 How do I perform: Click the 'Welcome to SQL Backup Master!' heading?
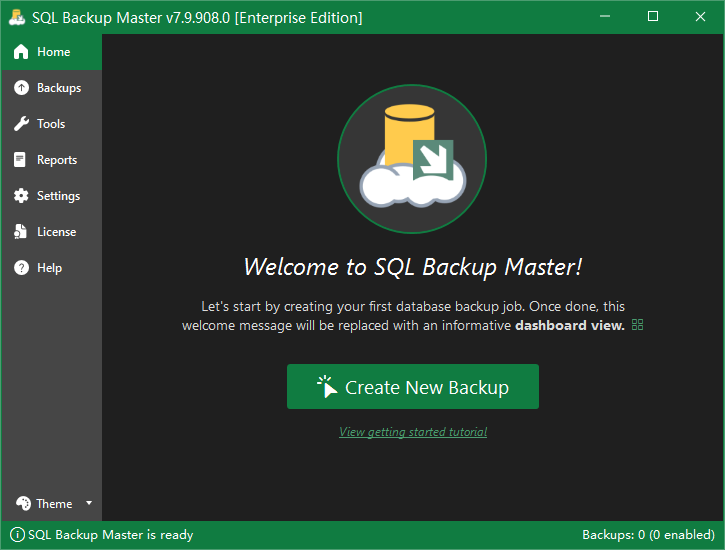pyautogui.click(x=412, y=267)
